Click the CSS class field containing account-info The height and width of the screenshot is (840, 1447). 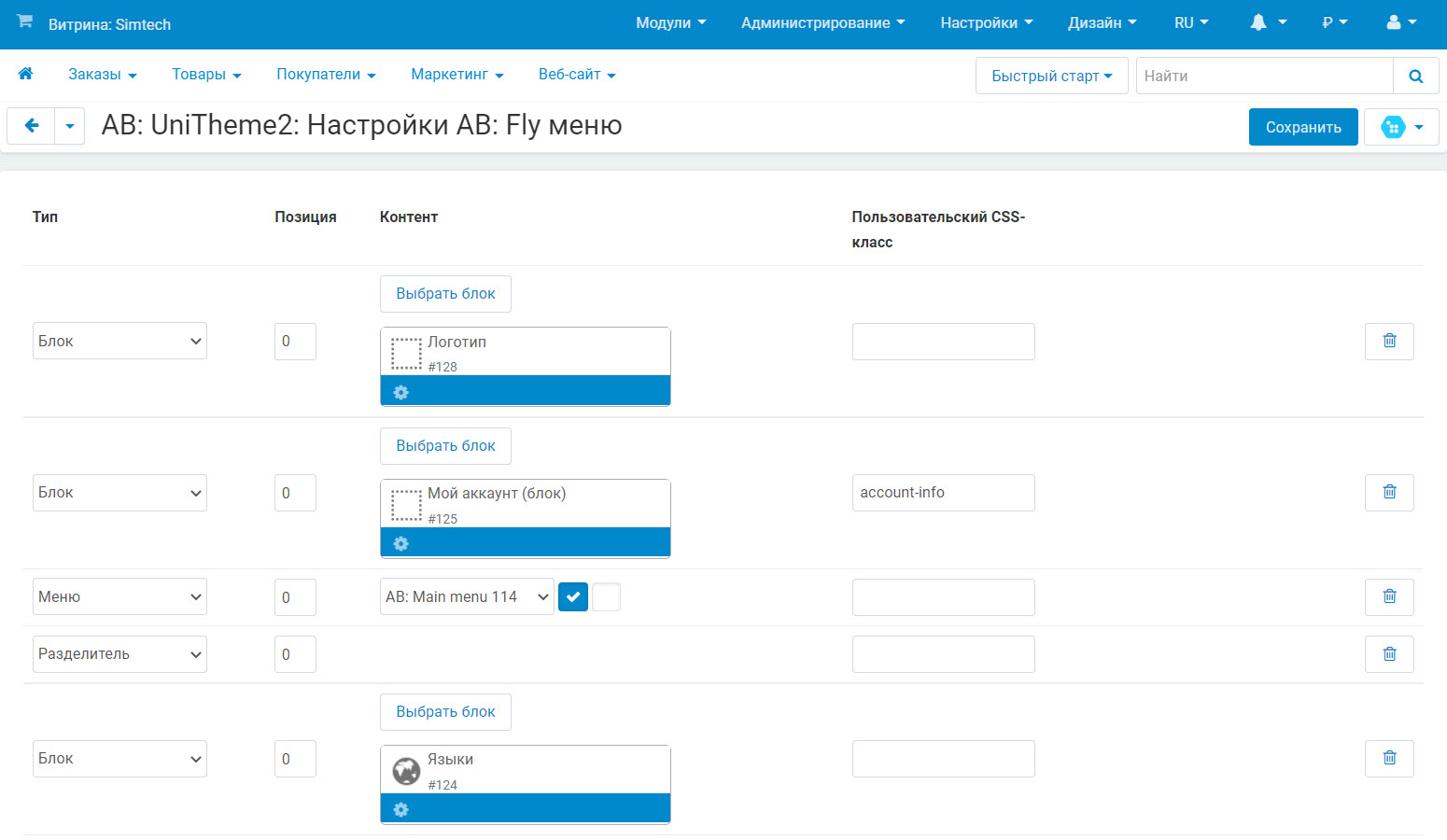(x=943, y=493)
